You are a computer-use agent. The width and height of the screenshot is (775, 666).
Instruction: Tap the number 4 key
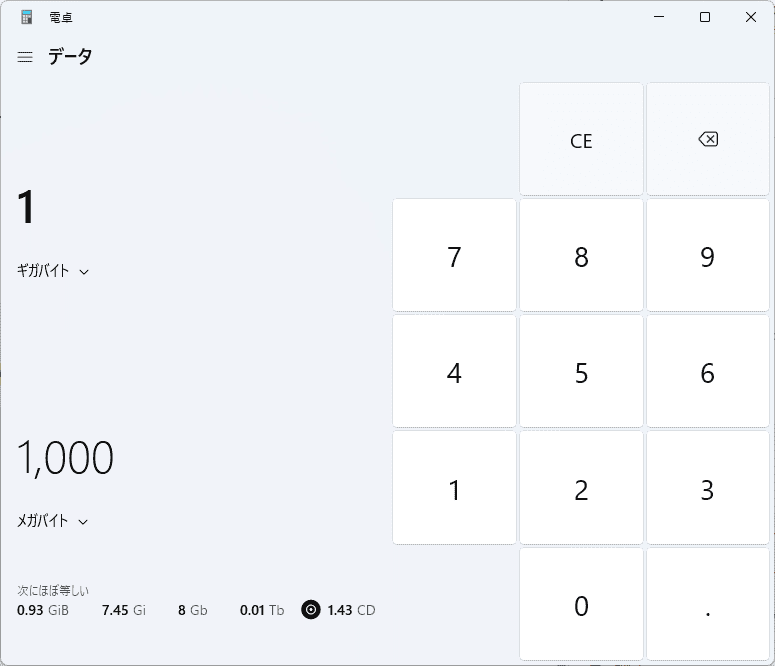pyautogui.click(x=454, y=373)
